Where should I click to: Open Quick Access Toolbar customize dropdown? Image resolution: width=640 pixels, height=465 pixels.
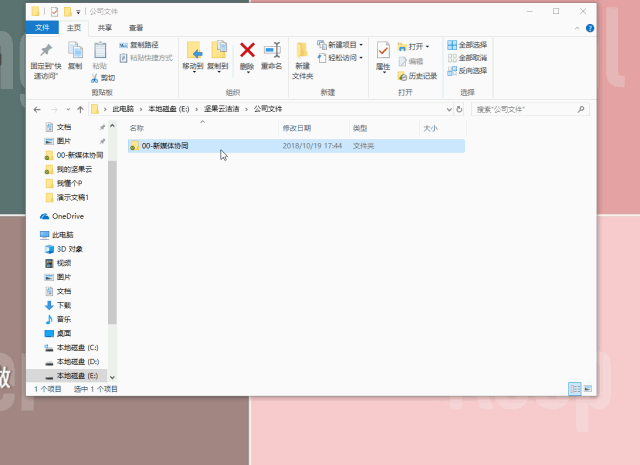[78, 12]
